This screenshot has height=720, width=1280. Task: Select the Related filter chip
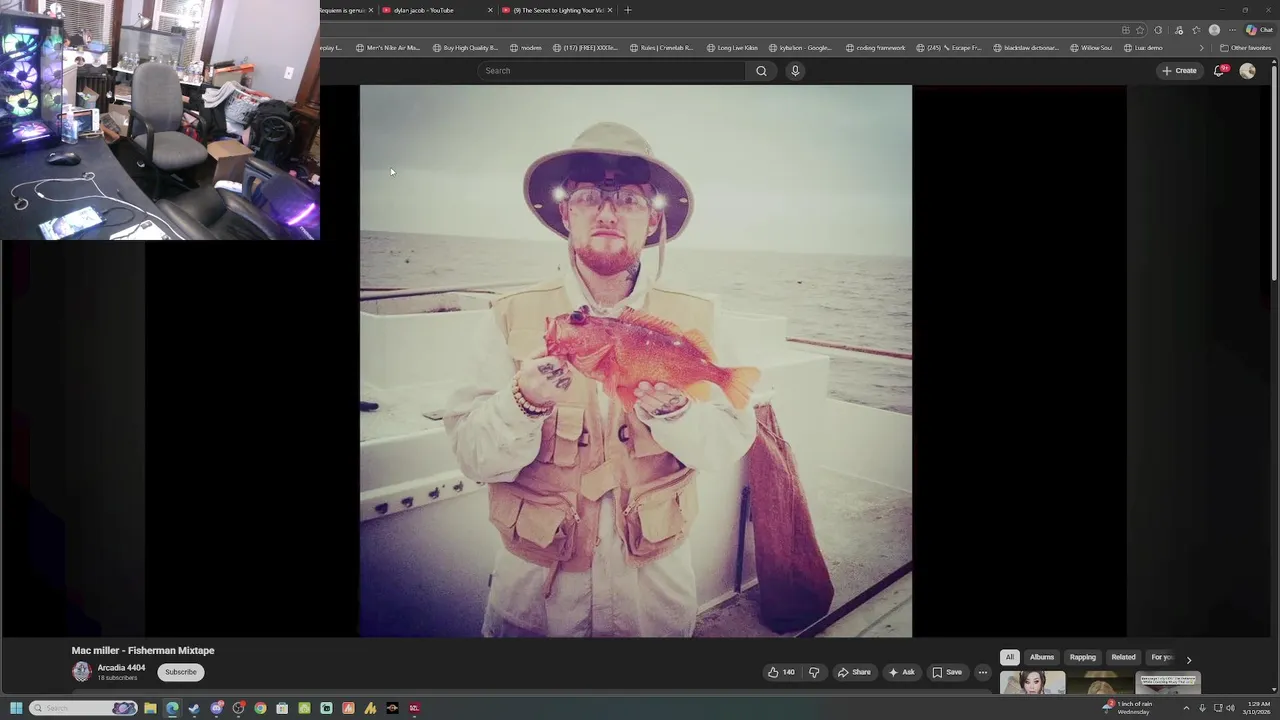1124,657
